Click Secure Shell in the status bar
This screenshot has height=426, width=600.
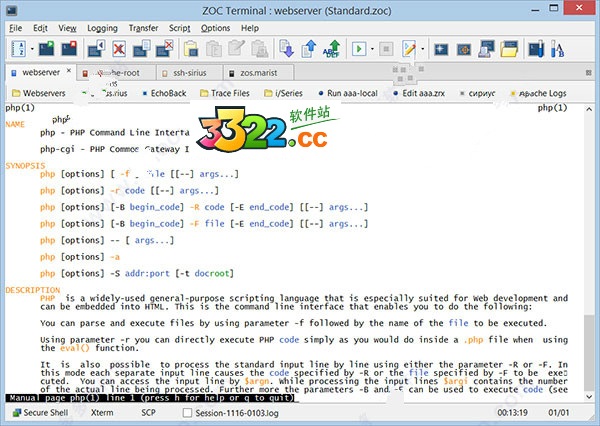[x=41, y=413]
